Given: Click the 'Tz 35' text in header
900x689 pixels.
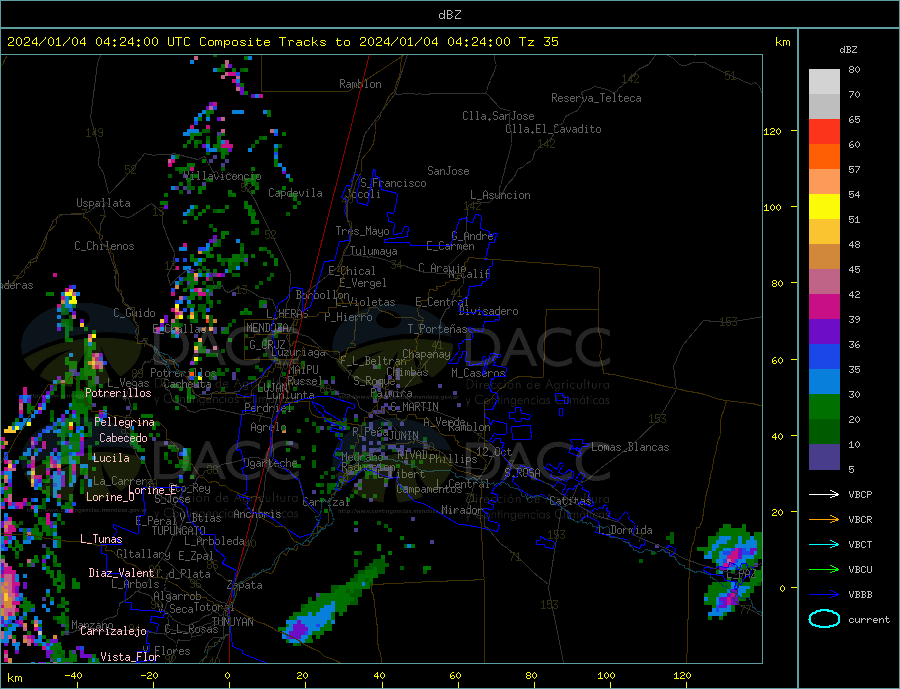Looking at the screenshot, I should point(538,42).
